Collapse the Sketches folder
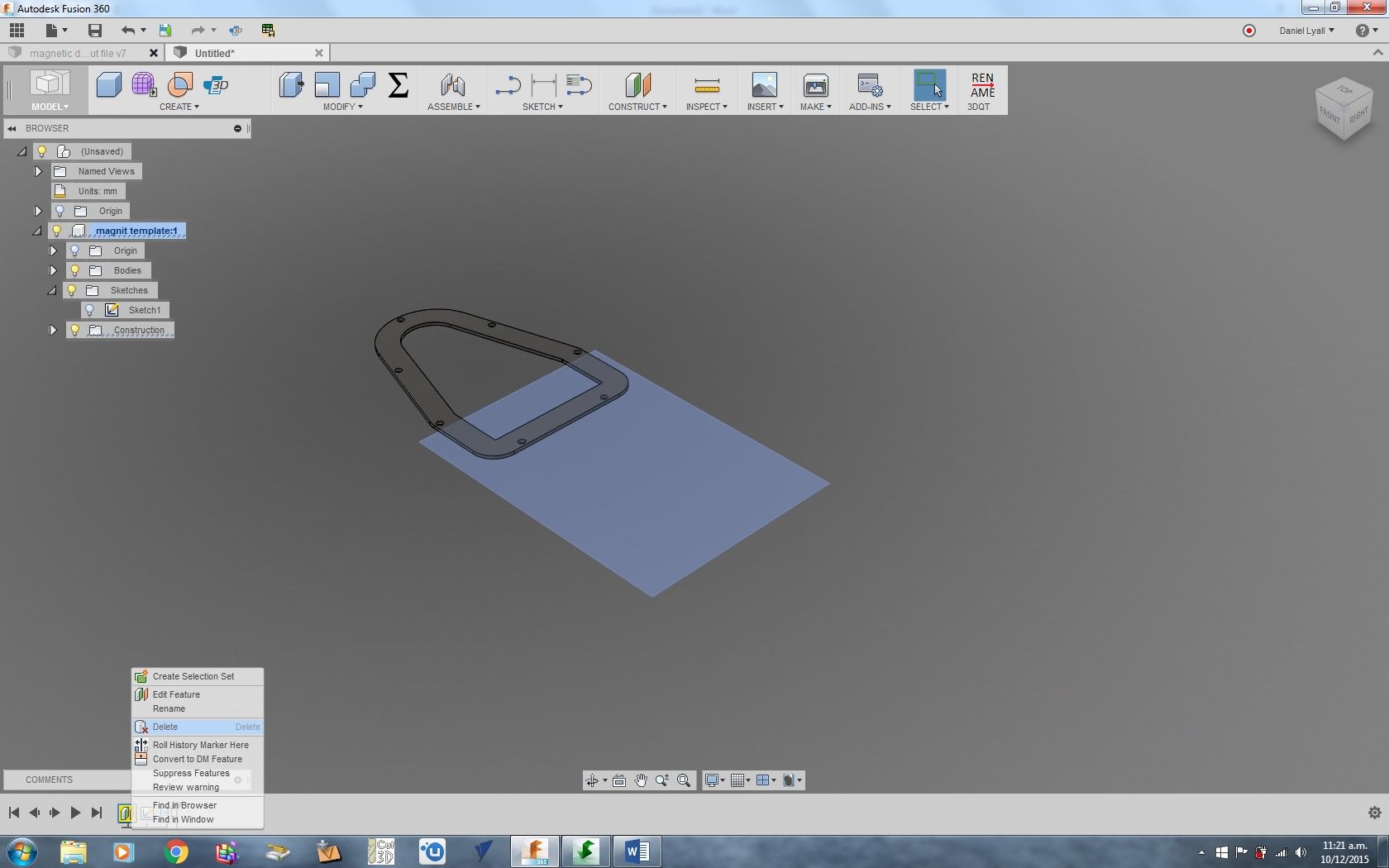This screenshot has height=868, width=1389. coord(52,290)
